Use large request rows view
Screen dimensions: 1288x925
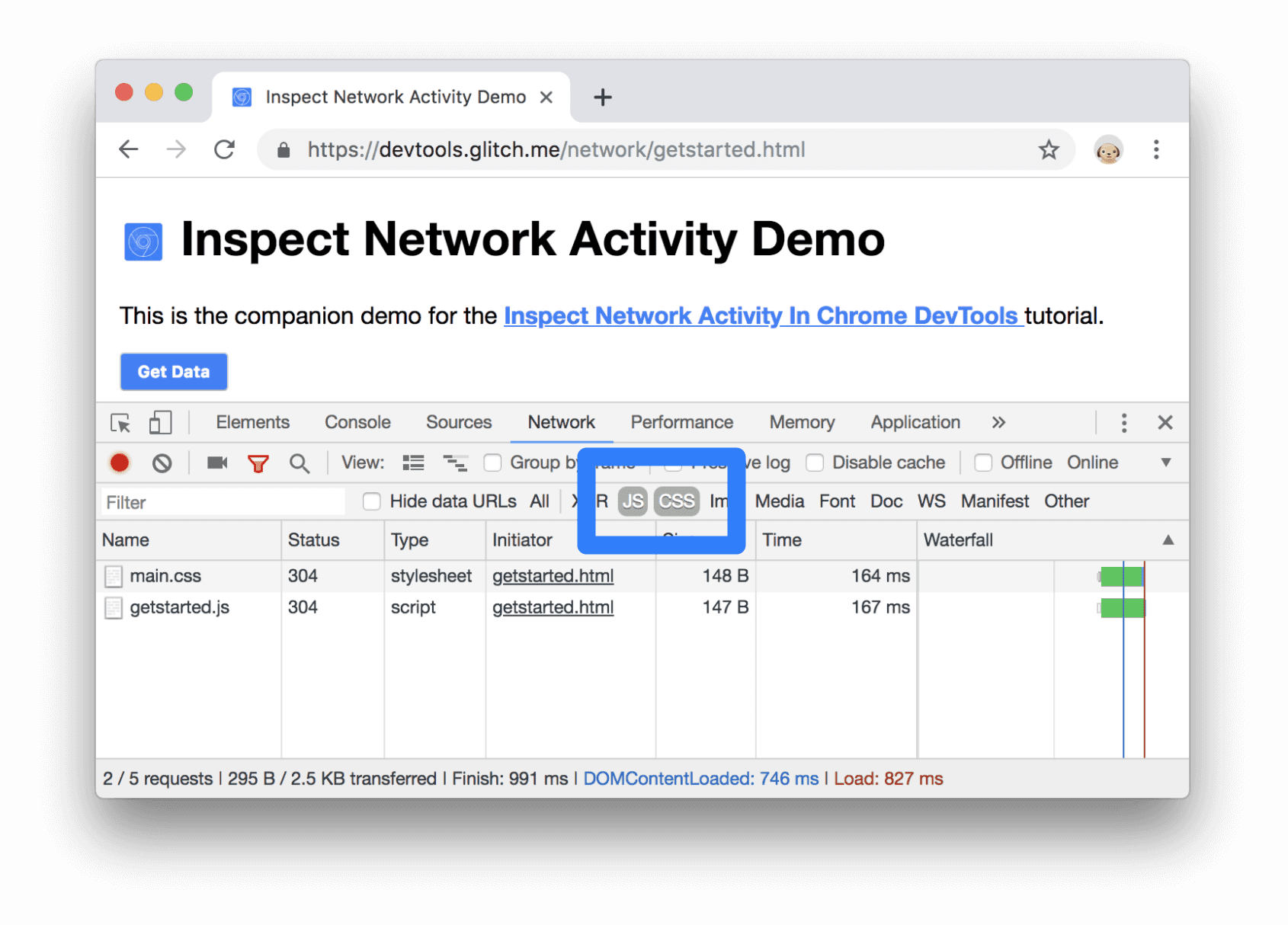click(x=413, y=462)
